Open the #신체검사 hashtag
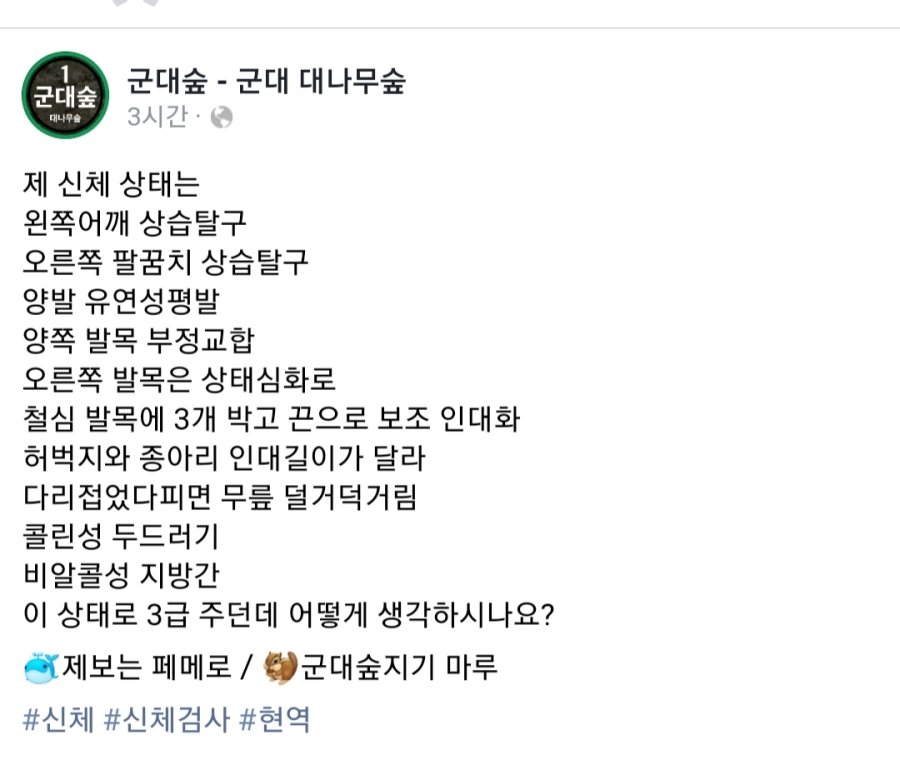The width and height of the screenshot is (900, 765). point(165,720)
